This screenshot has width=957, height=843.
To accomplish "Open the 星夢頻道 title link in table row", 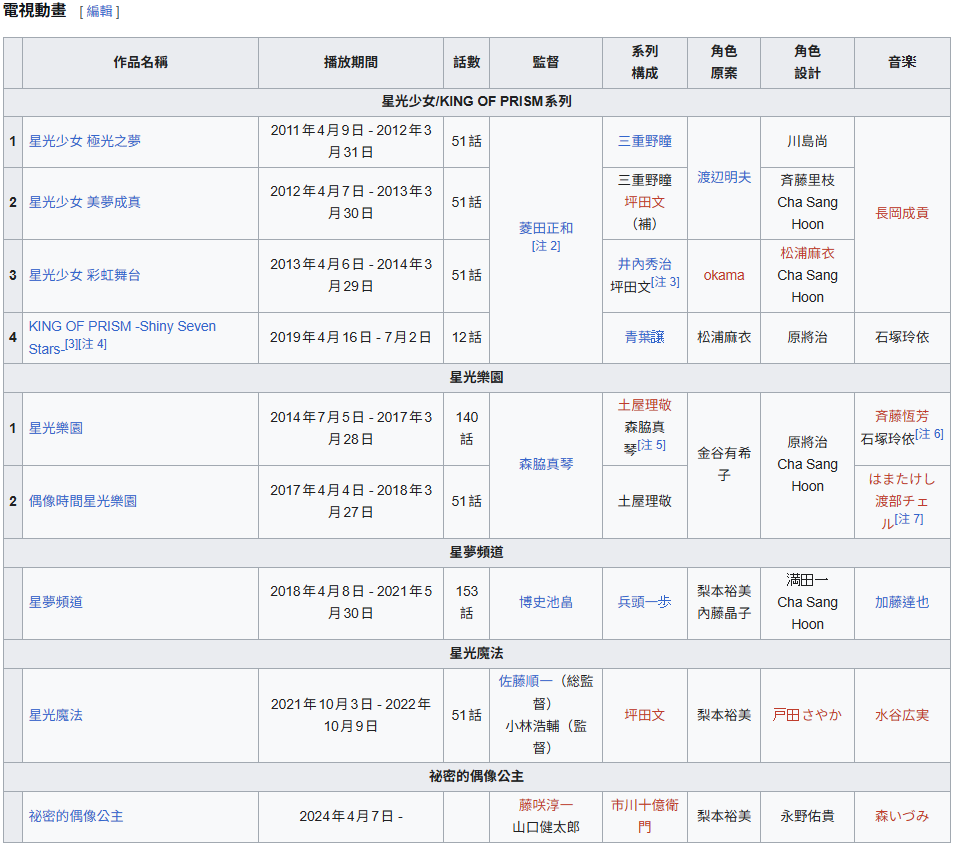I will point(56,602).
